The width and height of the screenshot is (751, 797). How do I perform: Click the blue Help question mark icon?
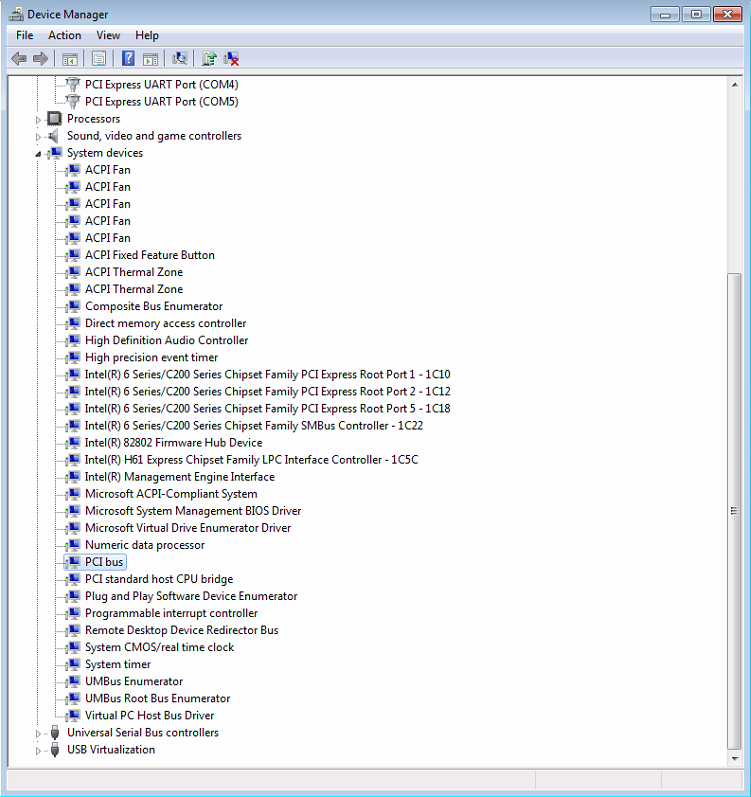pyautogui.click(x=128, y=59)
